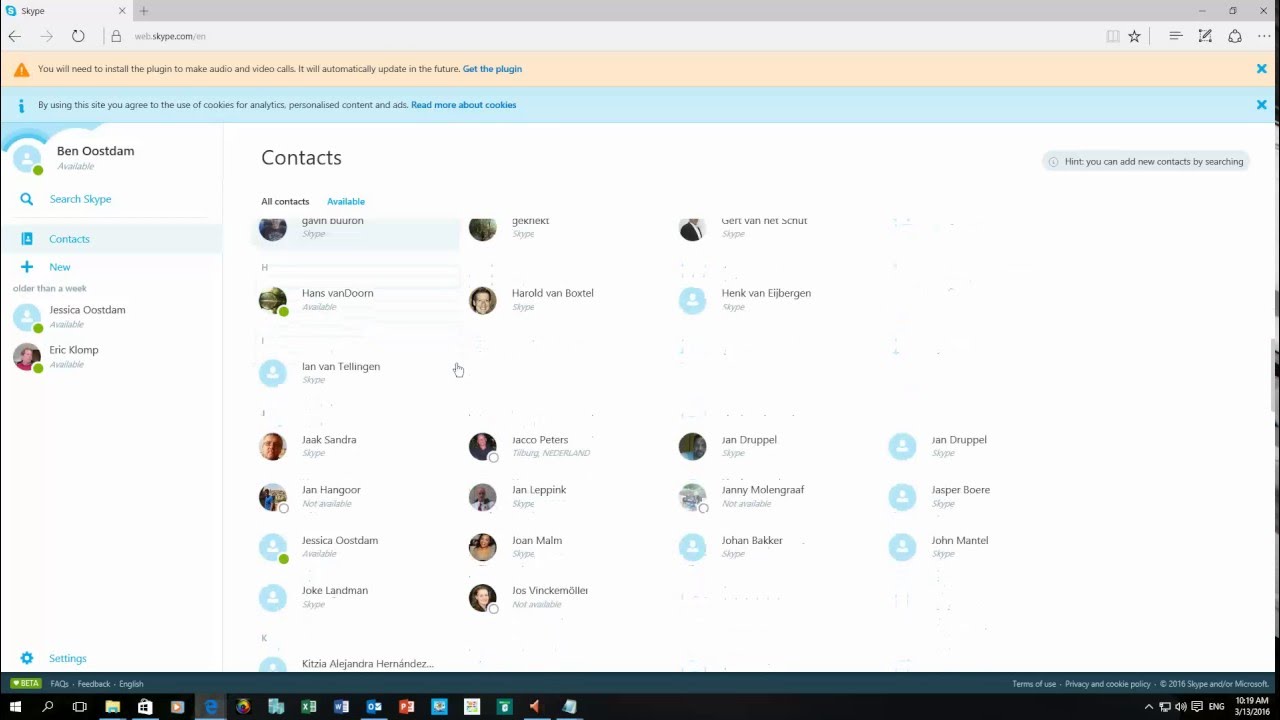Click Janny Molengraaf's profile photo
This screenshot has height=720, width=1280.
pos(693,497)
